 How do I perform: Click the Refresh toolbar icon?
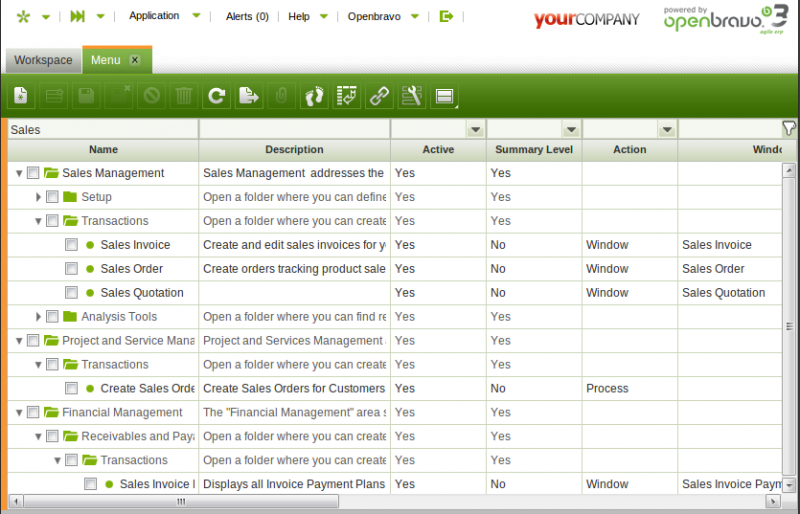(216, 96)
